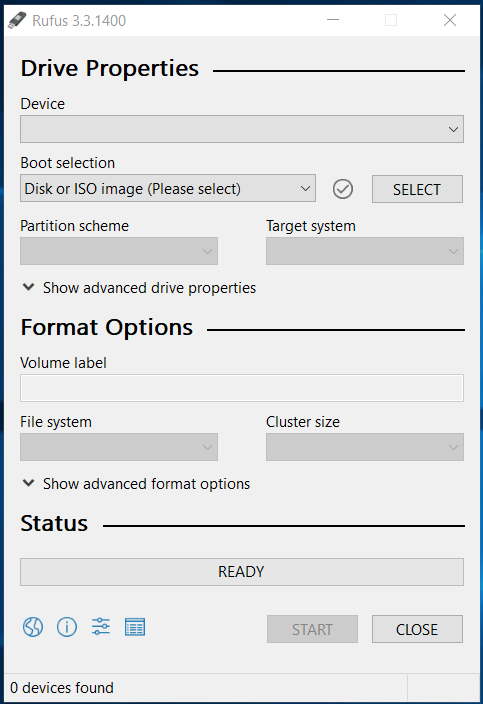Open the Device dropdown
Viewport: 483px width, 706px height.
click(x=242, y=129)
